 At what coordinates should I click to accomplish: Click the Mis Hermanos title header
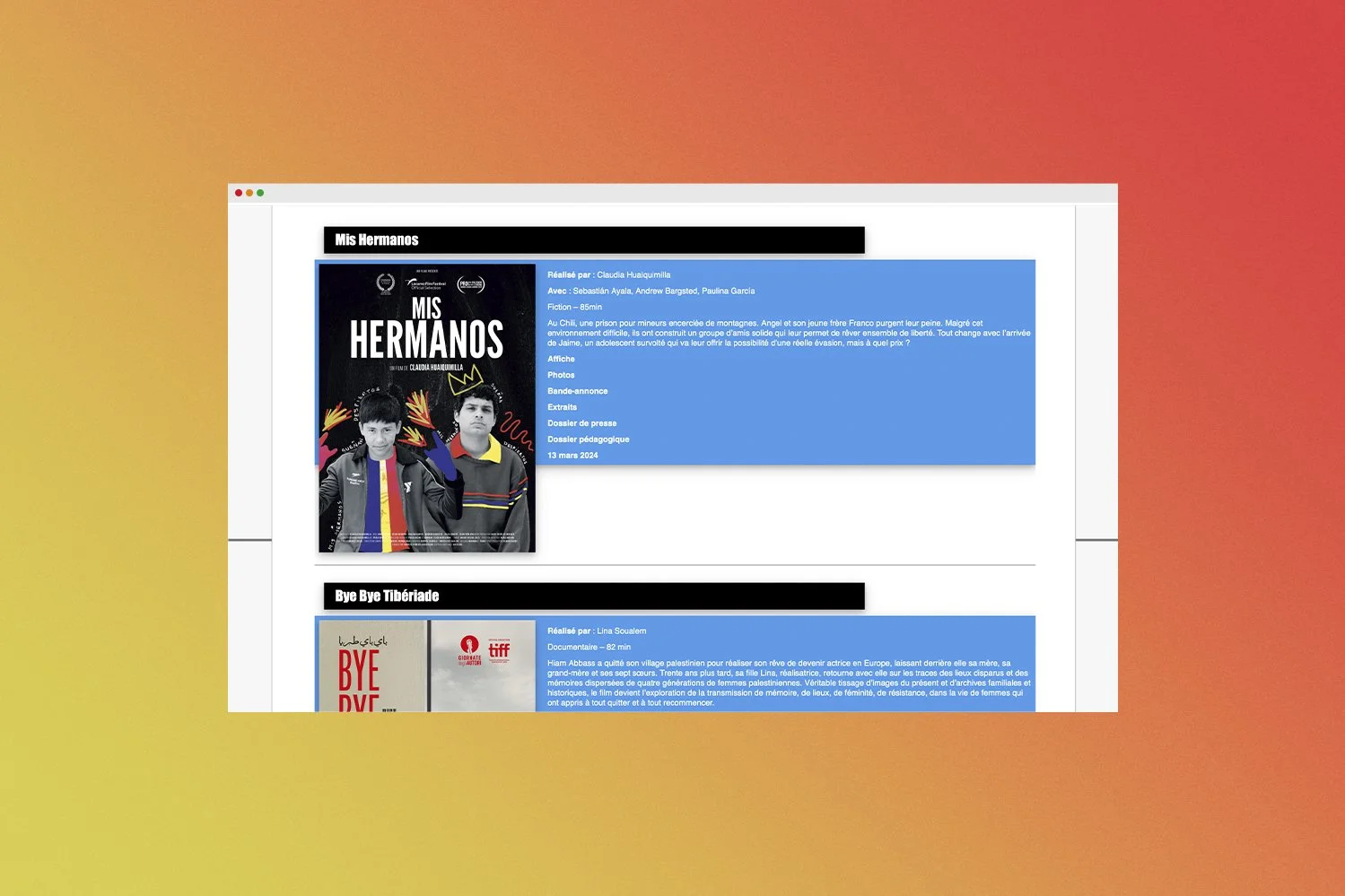(594, 239)
